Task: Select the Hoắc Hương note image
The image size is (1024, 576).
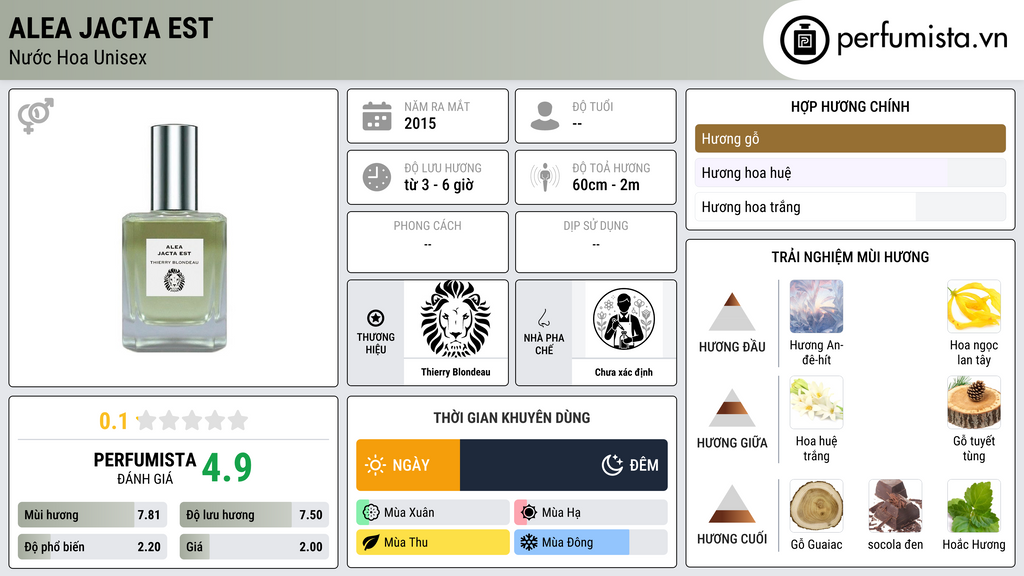Action: 974,506
